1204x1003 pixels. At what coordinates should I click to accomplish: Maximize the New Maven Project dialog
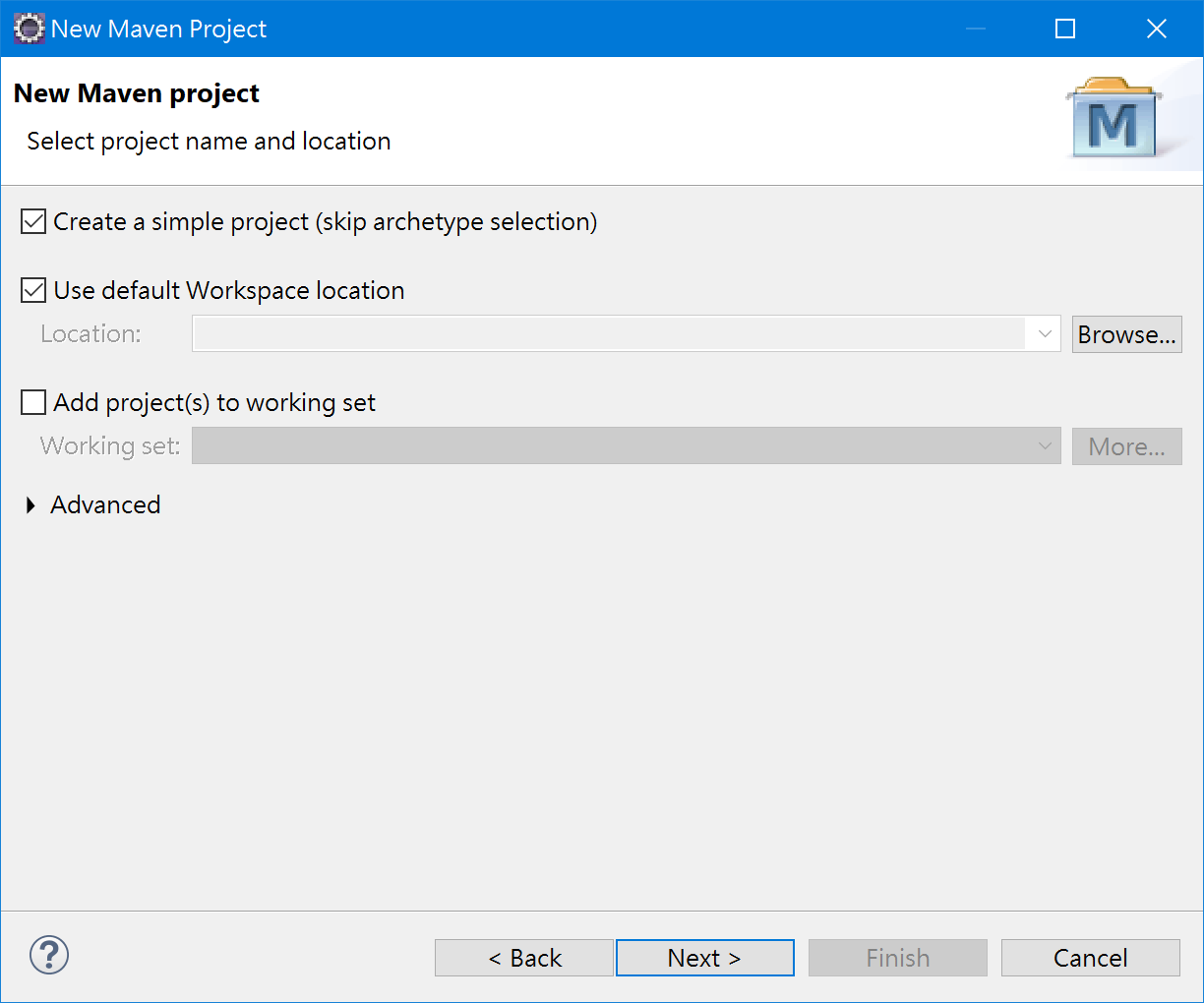(x=1065, y=29)
